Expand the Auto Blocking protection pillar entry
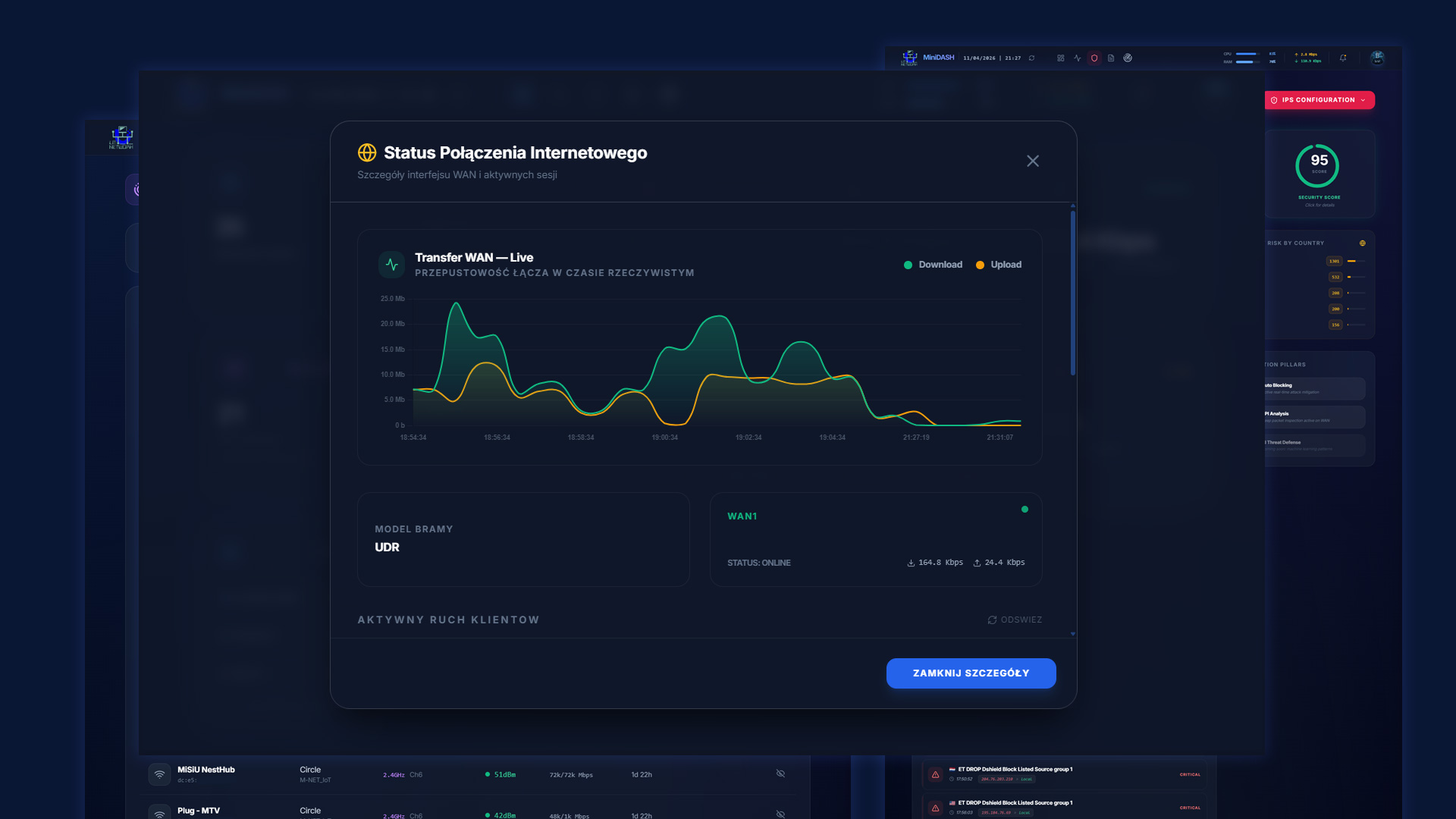 (x=1316, y=389)
